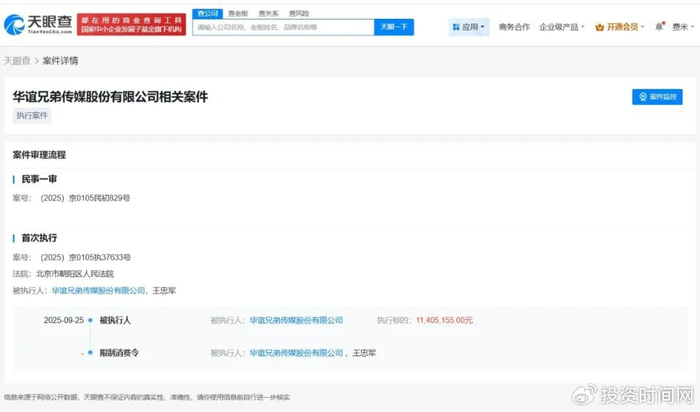
Task: Hit the 天眼一下 search button
Action: [x=394, y=27]
